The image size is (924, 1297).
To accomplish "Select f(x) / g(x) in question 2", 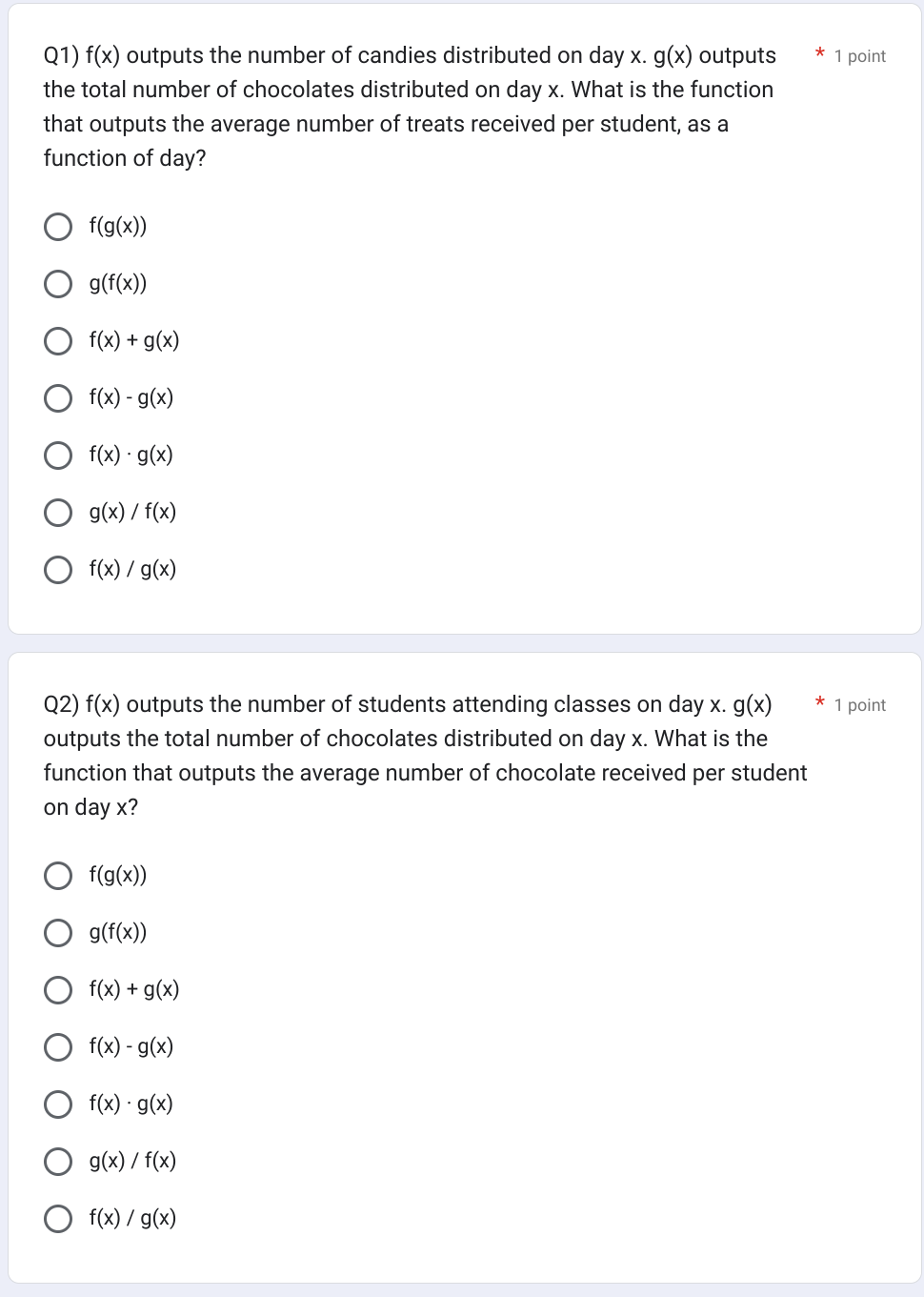I will (58, 1217).
